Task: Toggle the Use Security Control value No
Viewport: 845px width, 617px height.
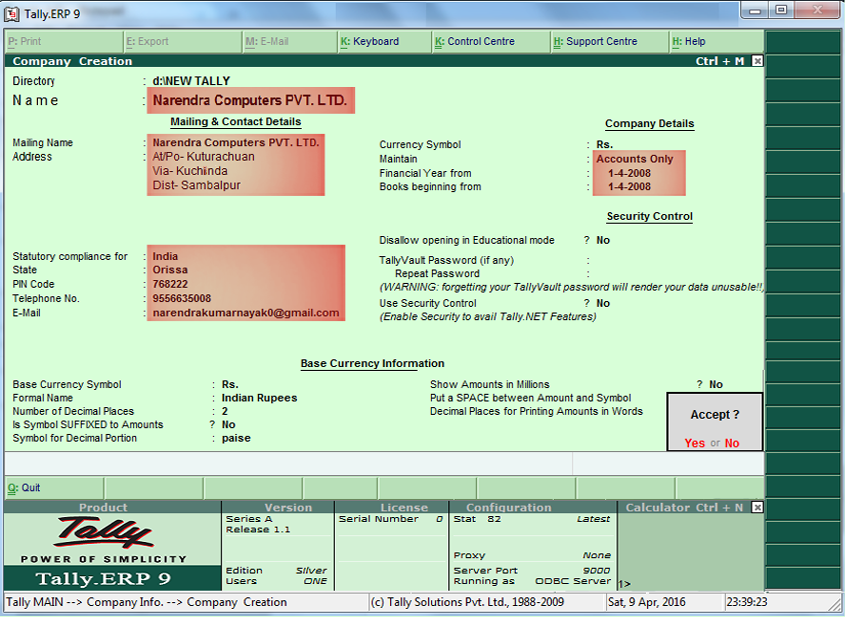Action: [603, 303]
